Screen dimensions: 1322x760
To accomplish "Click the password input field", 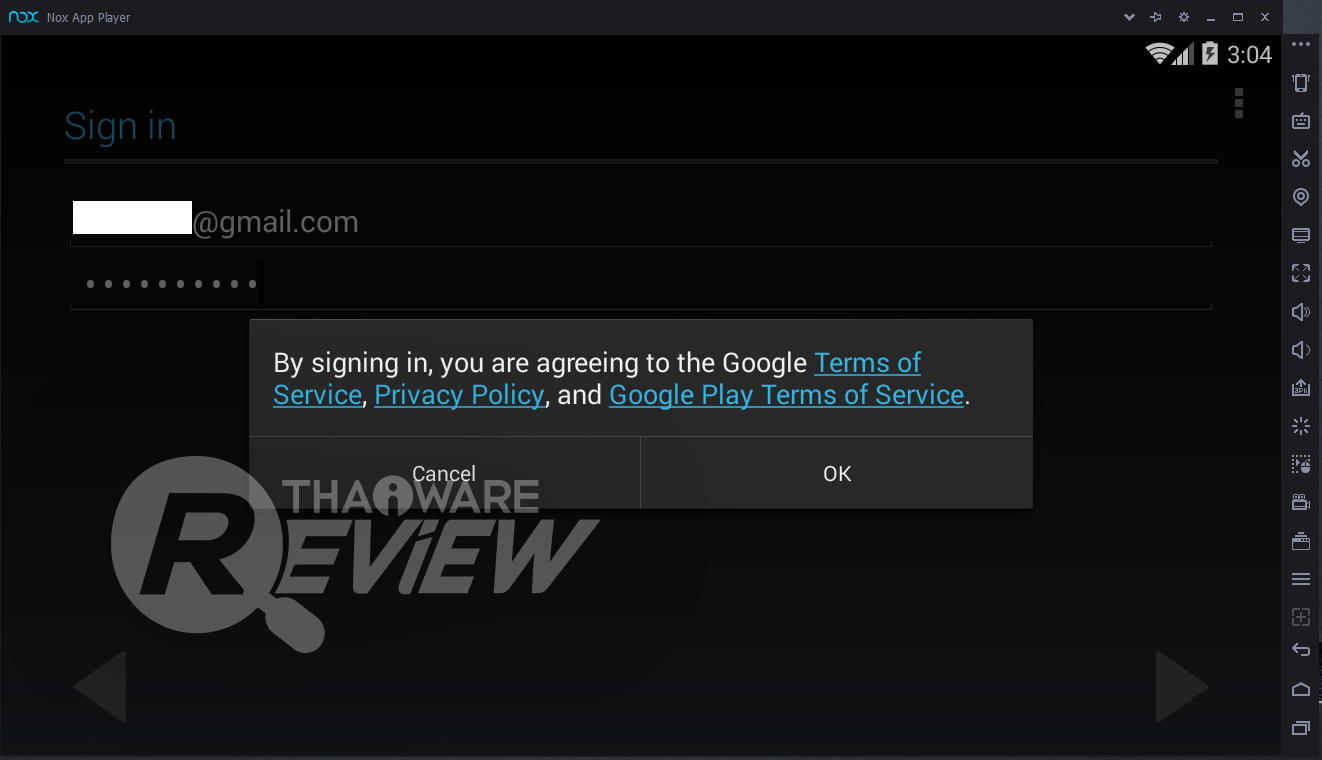I will [640, 284].
